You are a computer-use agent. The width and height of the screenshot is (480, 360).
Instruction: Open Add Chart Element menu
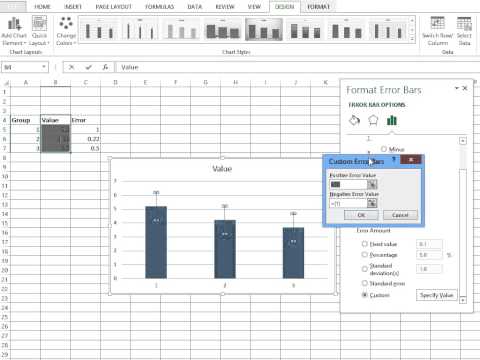coord(14,31)
